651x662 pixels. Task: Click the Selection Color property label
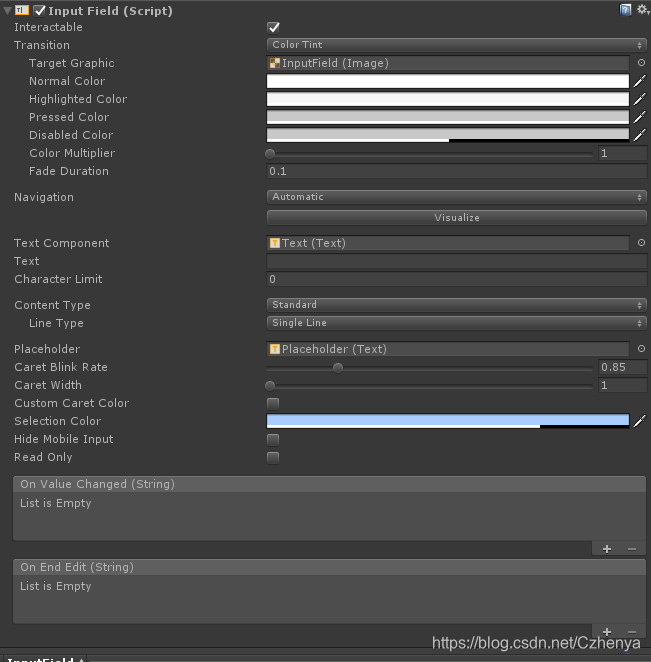58,421
